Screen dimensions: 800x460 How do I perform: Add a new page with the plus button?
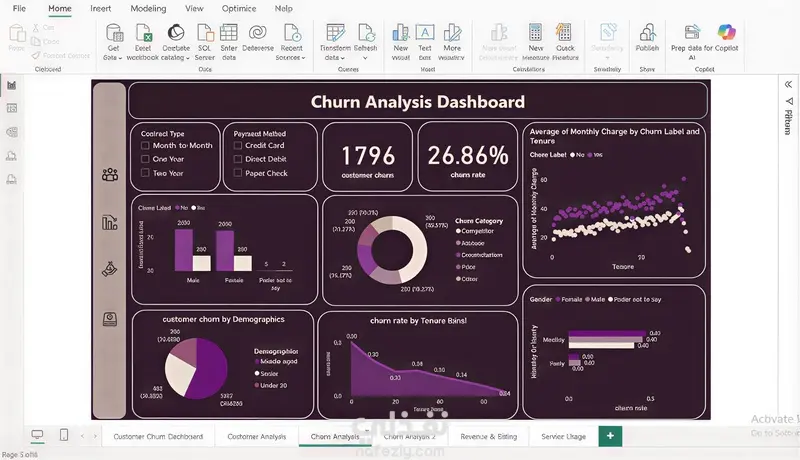(610, 436)
